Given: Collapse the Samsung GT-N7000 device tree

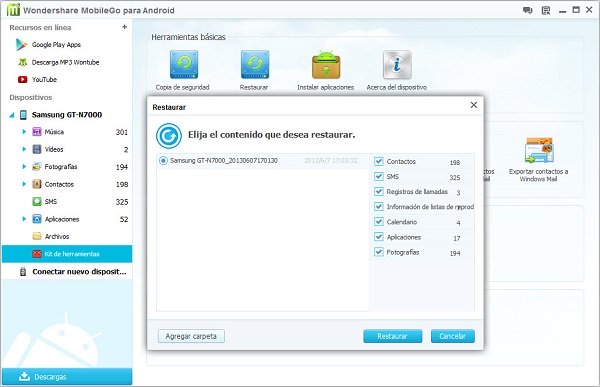Looking at the screenshot, I should tap(11, 115).
